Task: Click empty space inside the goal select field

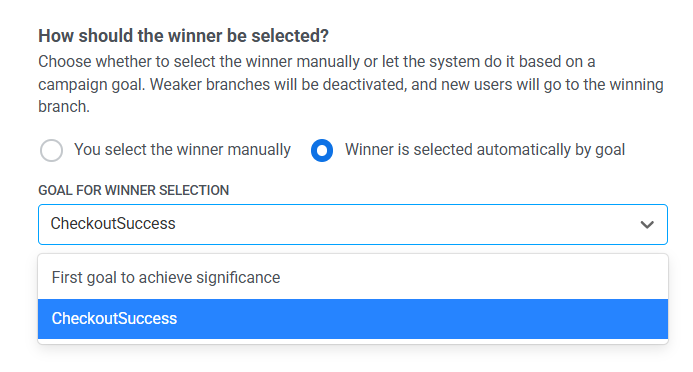Action: (x=398, y=224)
